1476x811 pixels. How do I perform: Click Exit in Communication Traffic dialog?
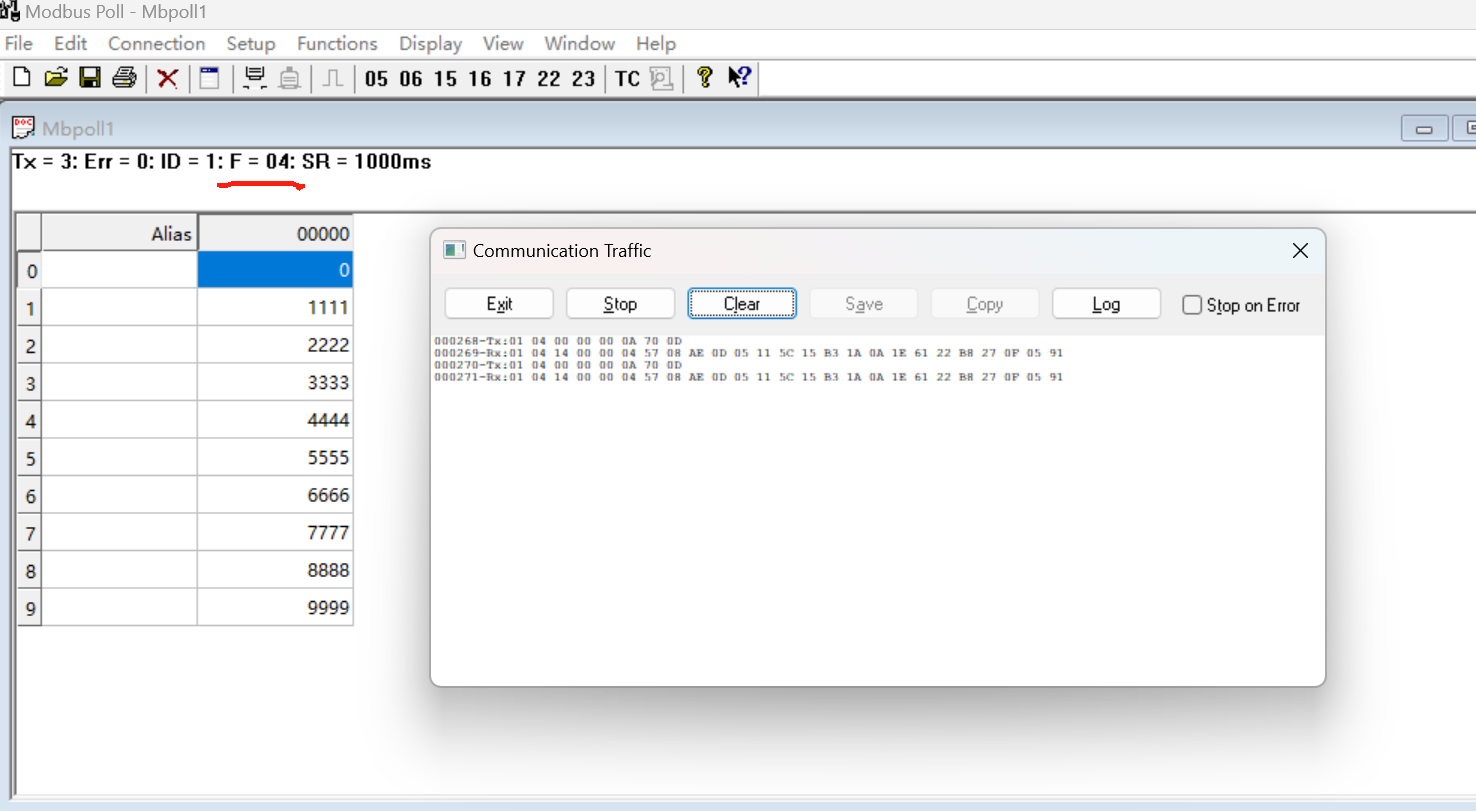coord(499,304)
